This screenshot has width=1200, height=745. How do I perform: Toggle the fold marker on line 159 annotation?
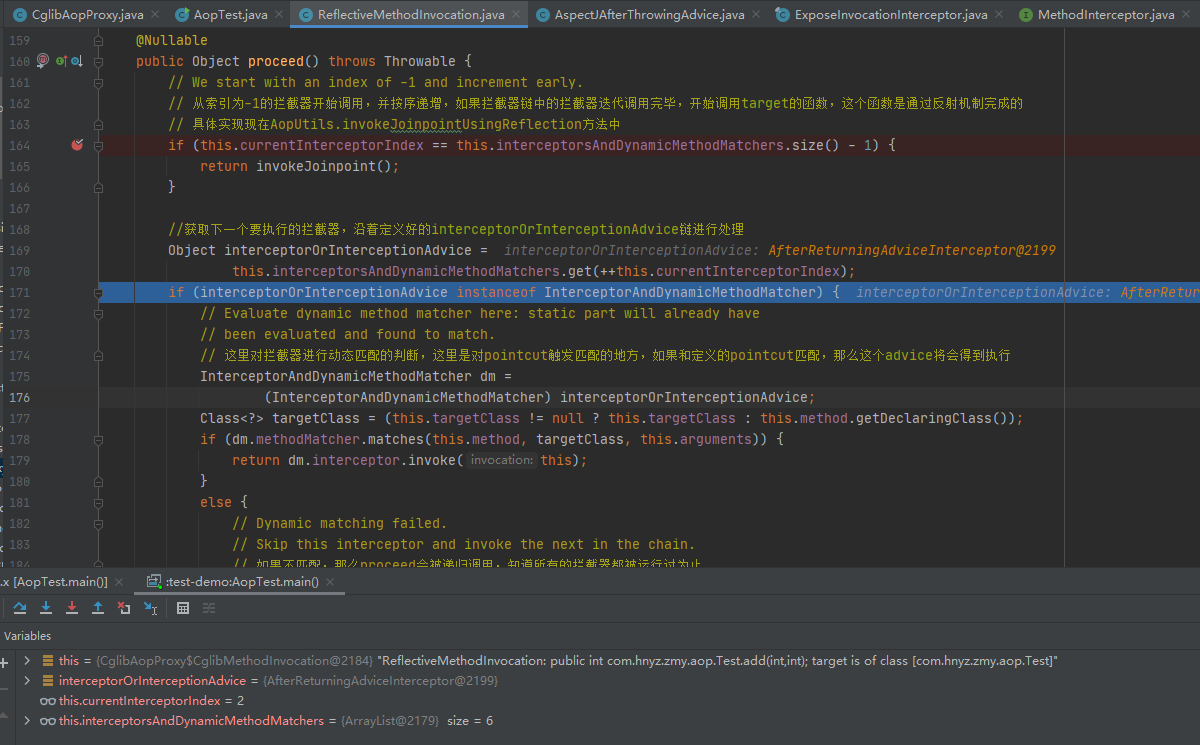point(99,40)
